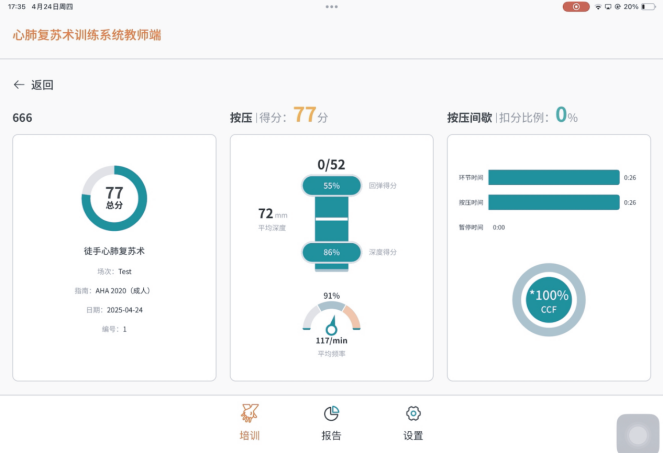
Task: Click the 环节时间 progress bar
Action: (554, 177)
